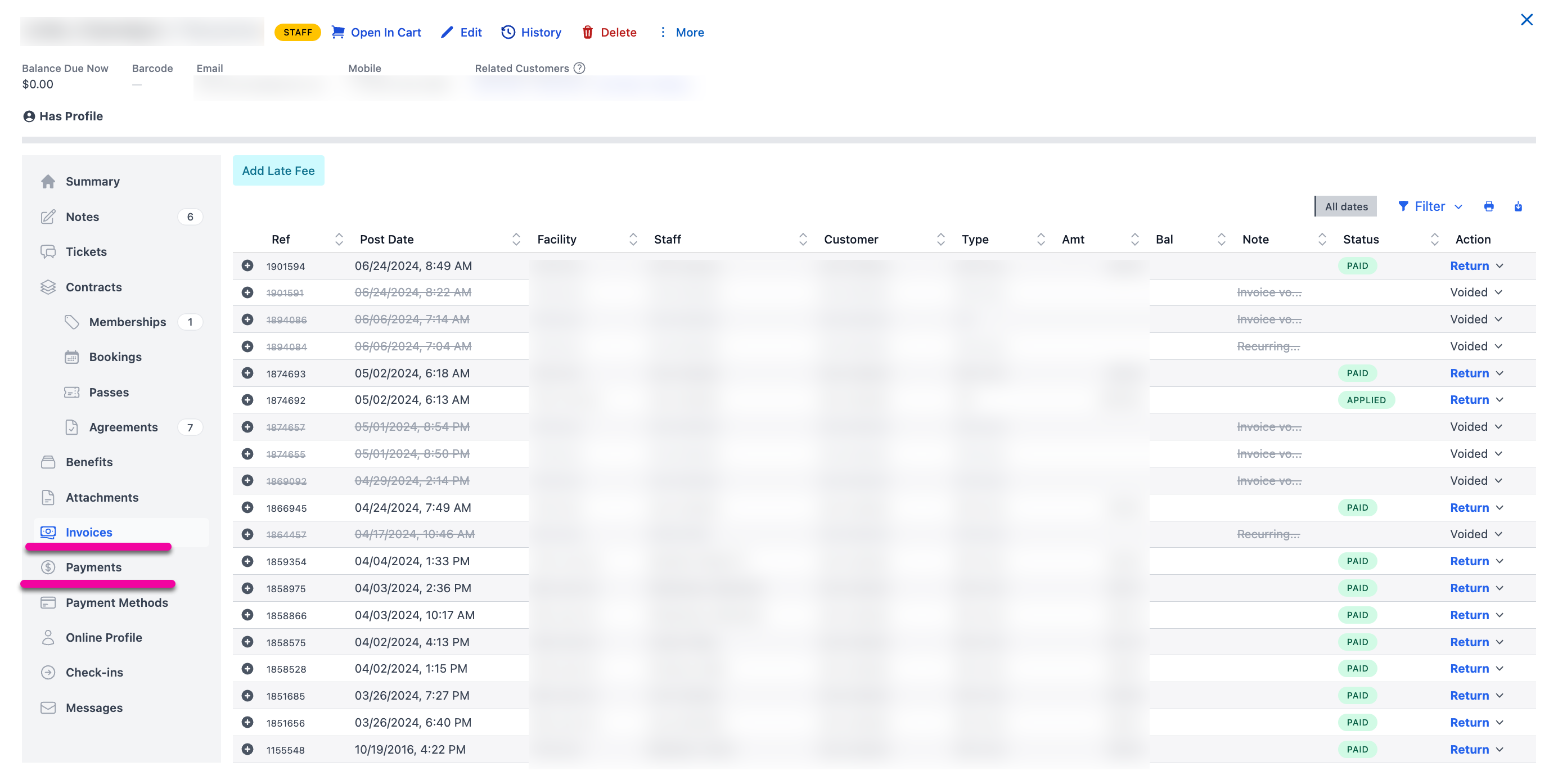Screen dimensions: 1549x784
Task: Expand voided invoice 1901591 plus icon
Action: click(x=247, y=292)
